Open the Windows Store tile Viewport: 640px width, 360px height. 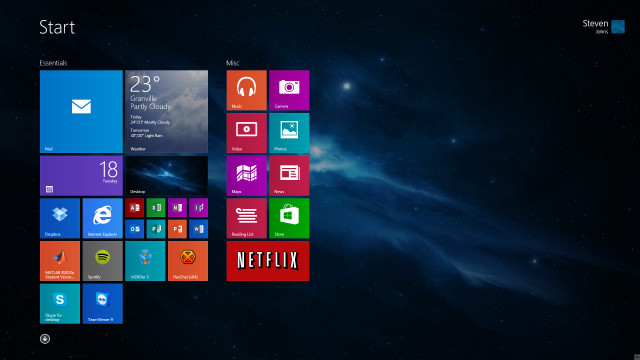tap(289, 218)
